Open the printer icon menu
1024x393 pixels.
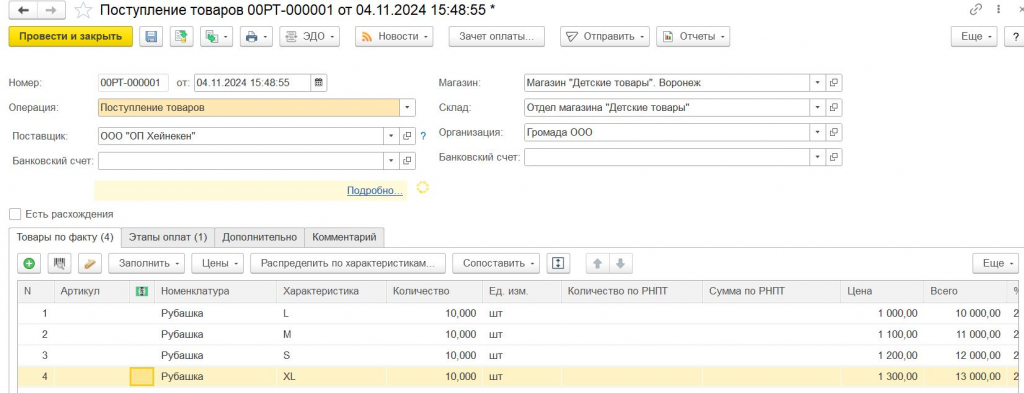click(255, 37)
